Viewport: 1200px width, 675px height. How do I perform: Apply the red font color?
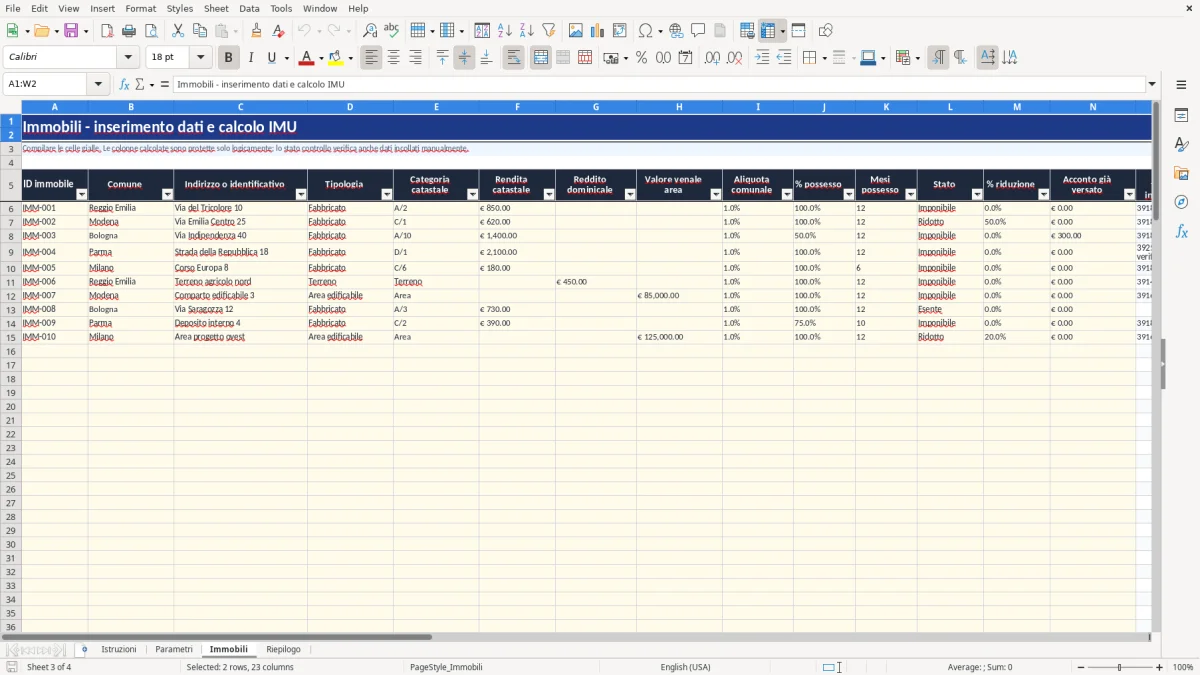pyautogui.click(x=307, y=58)
